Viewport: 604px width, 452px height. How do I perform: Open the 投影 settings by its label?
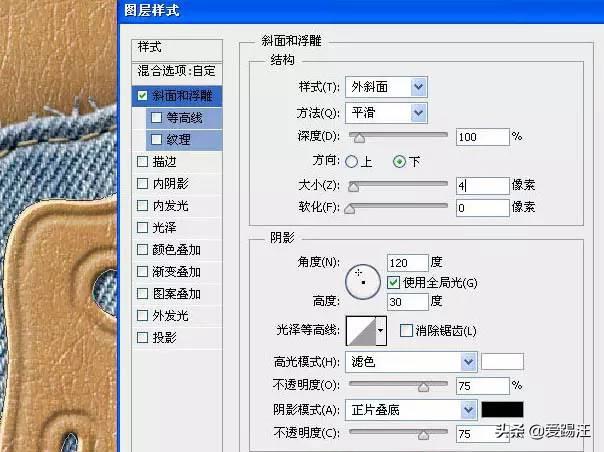click(164, 338)
